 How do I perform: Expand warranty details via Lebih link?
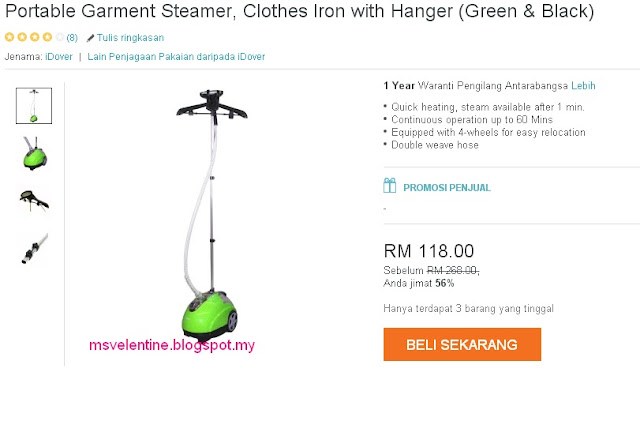(x=583, y=86)
